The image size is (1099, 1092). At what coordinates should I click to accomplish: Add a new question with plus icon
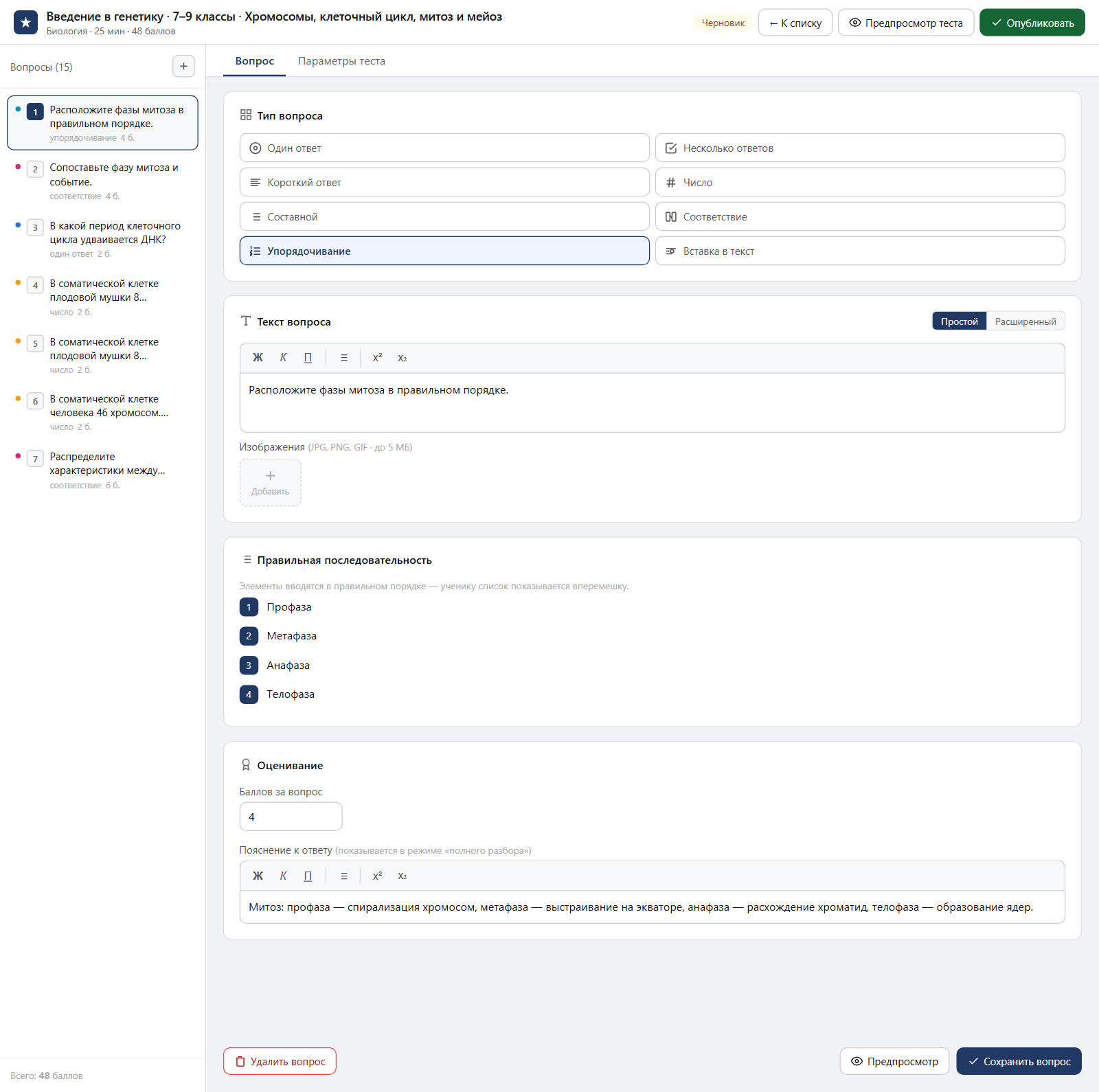[x=183, y=67]
